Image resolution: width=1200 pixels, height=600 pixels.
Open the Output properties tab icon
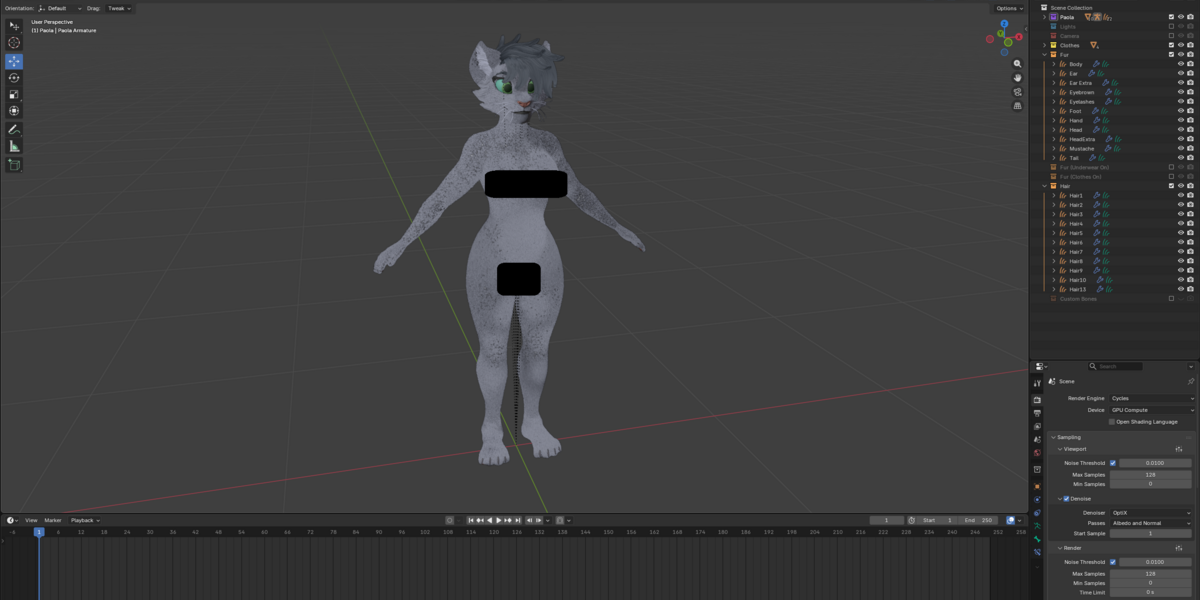coord(1037,413)
